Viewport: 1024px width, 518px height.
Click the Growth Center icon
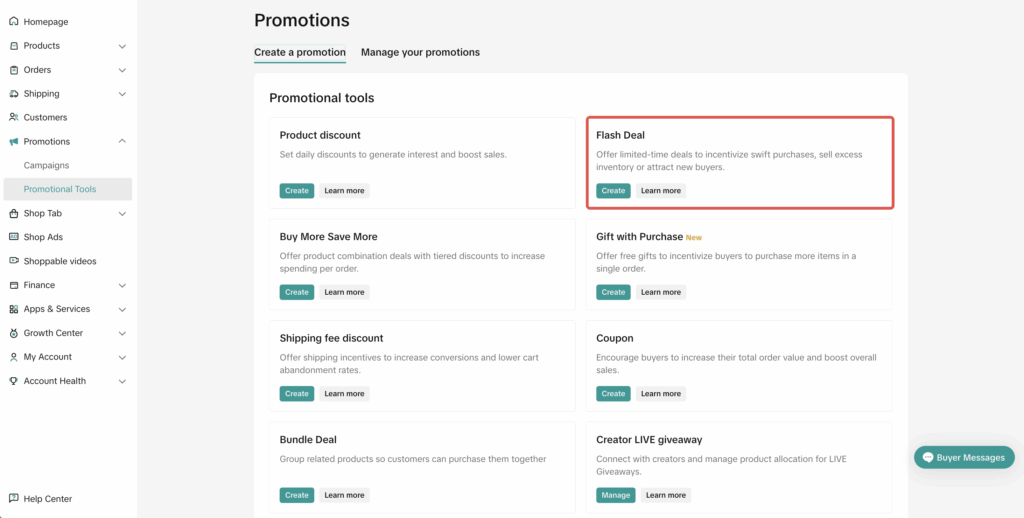(14, 333)
